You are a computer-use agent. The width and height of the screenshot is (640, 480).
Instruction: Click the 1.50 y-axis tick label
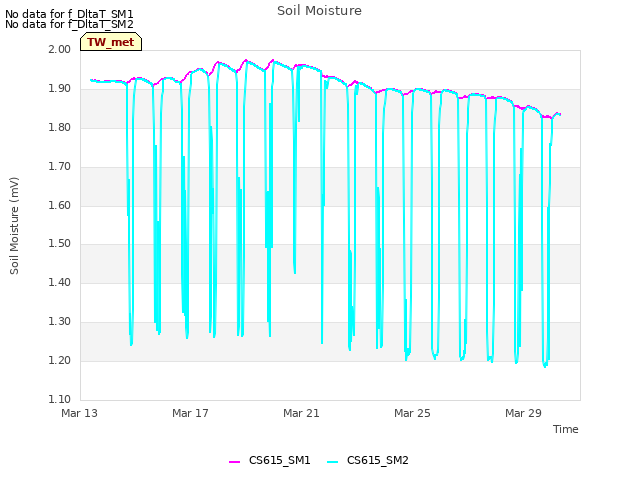(x=60, y=244)
